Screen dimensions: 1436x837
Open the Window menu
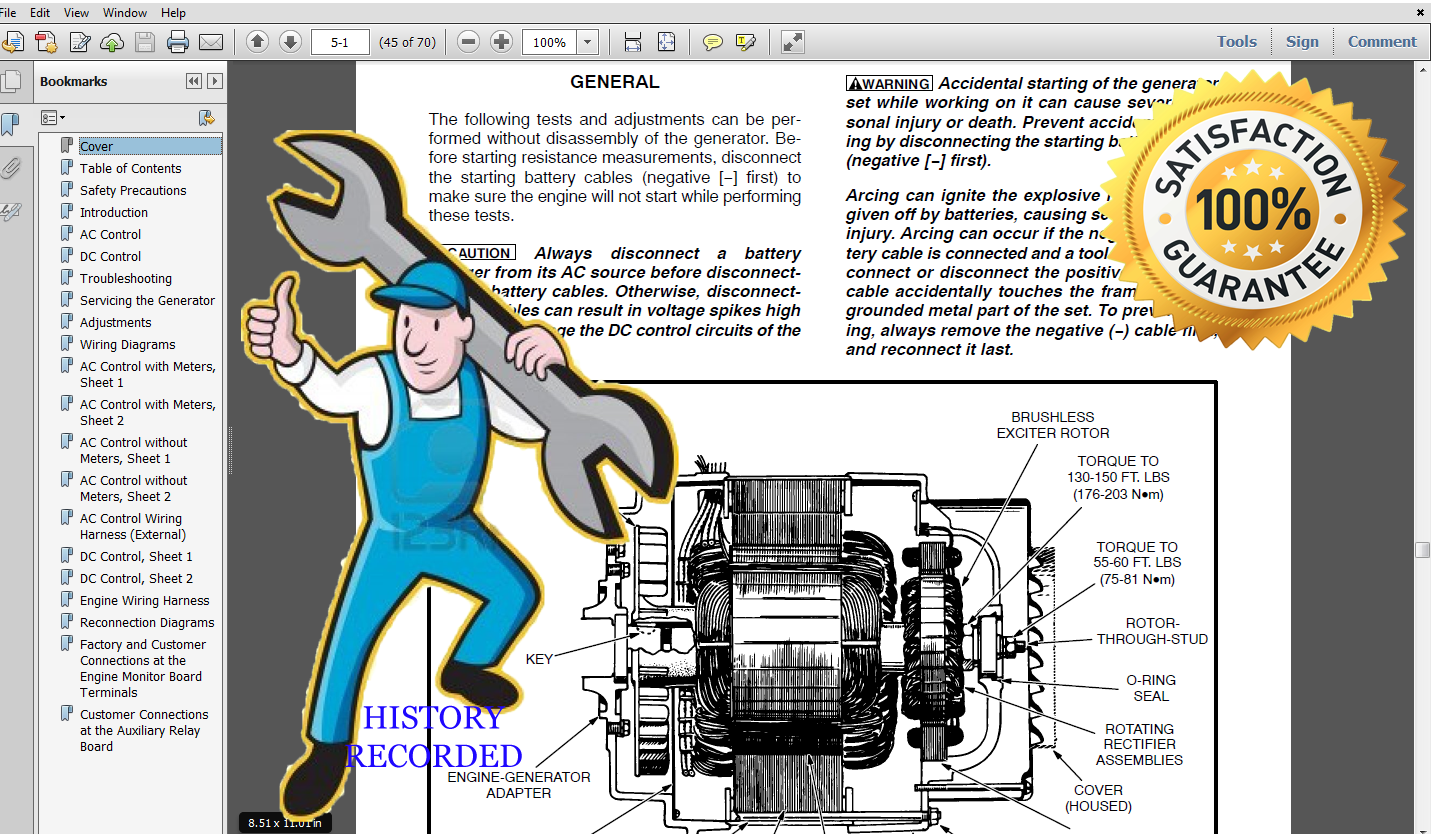pos(124,12)
